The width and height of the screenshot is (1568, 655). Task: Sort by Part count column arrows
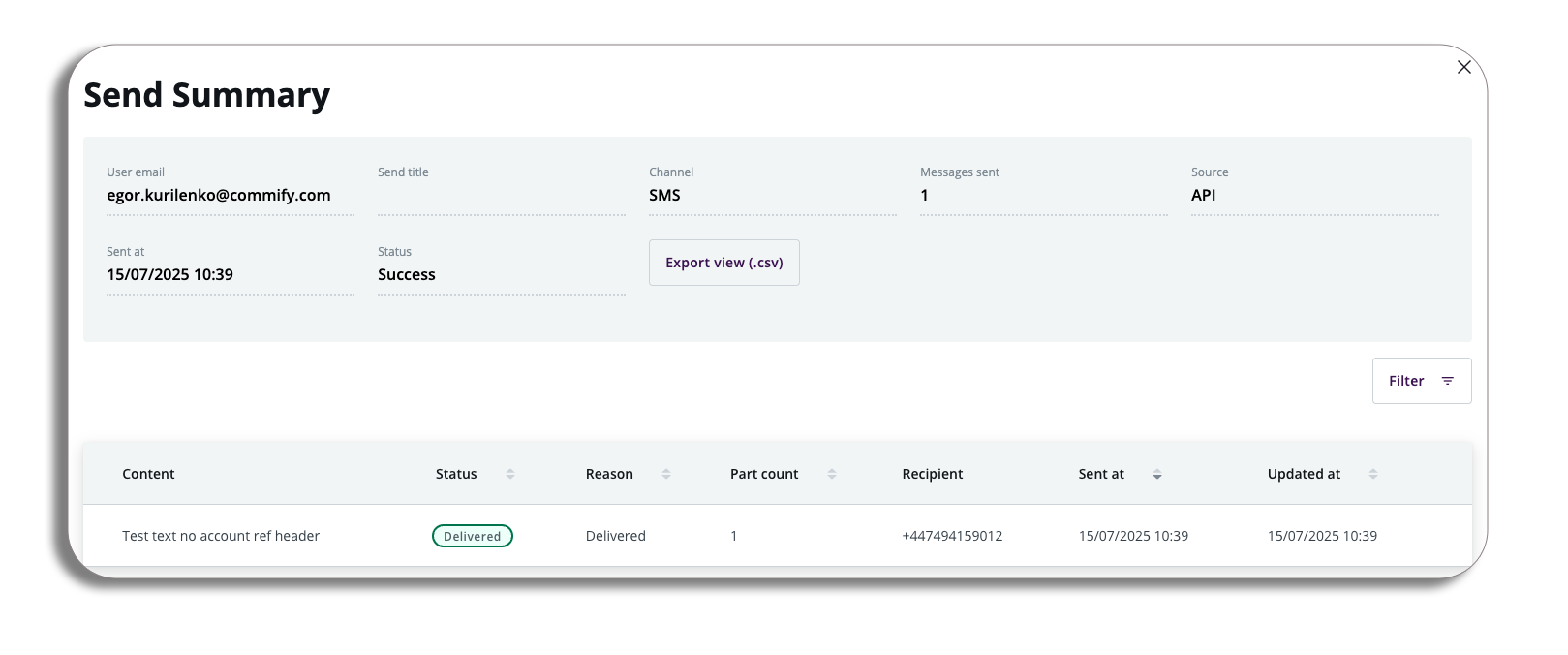(832, 474)
